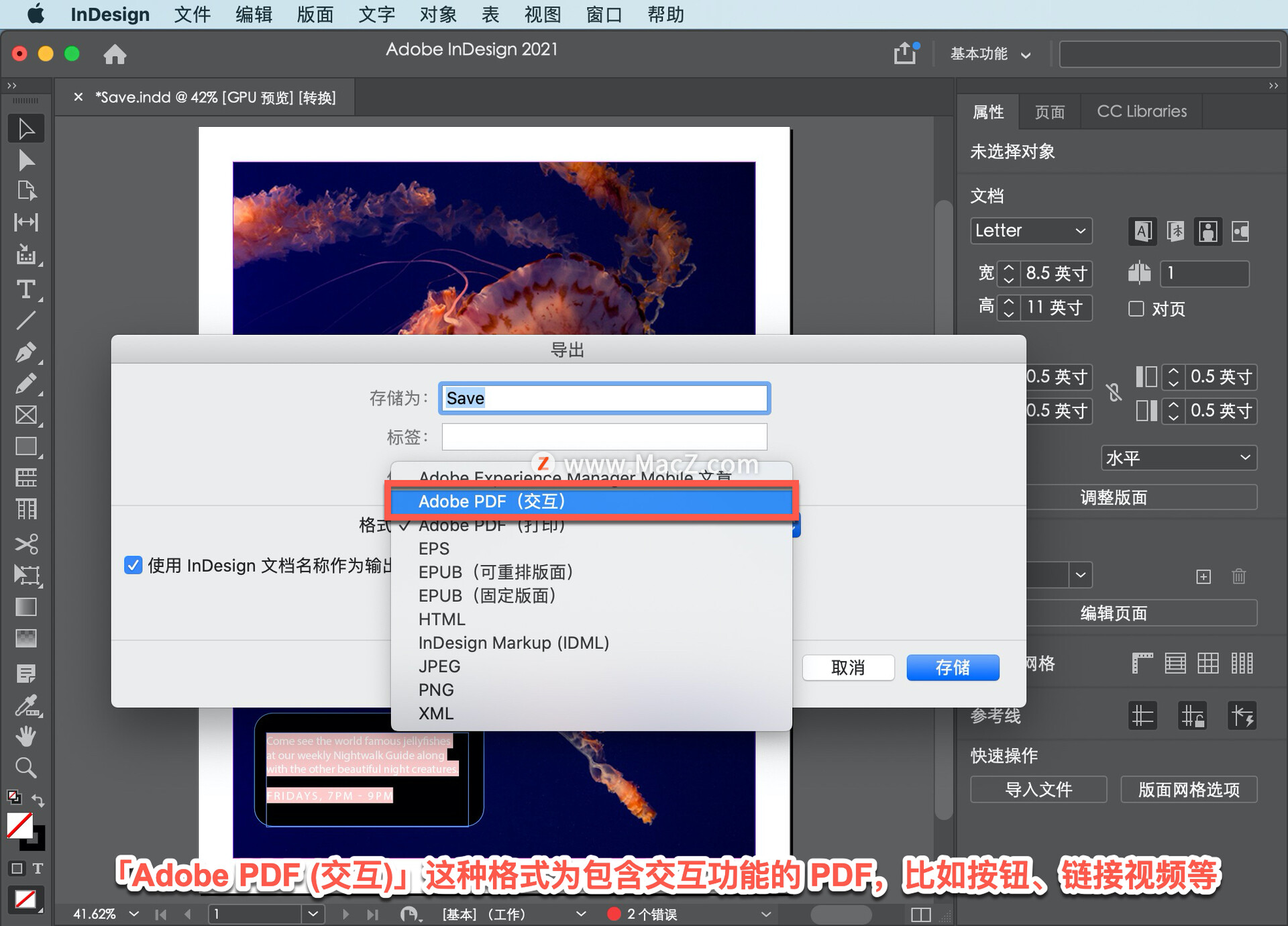This screenshot has height=926, width=1288.
Task: Open the page number dropdown
Action: 313,914
